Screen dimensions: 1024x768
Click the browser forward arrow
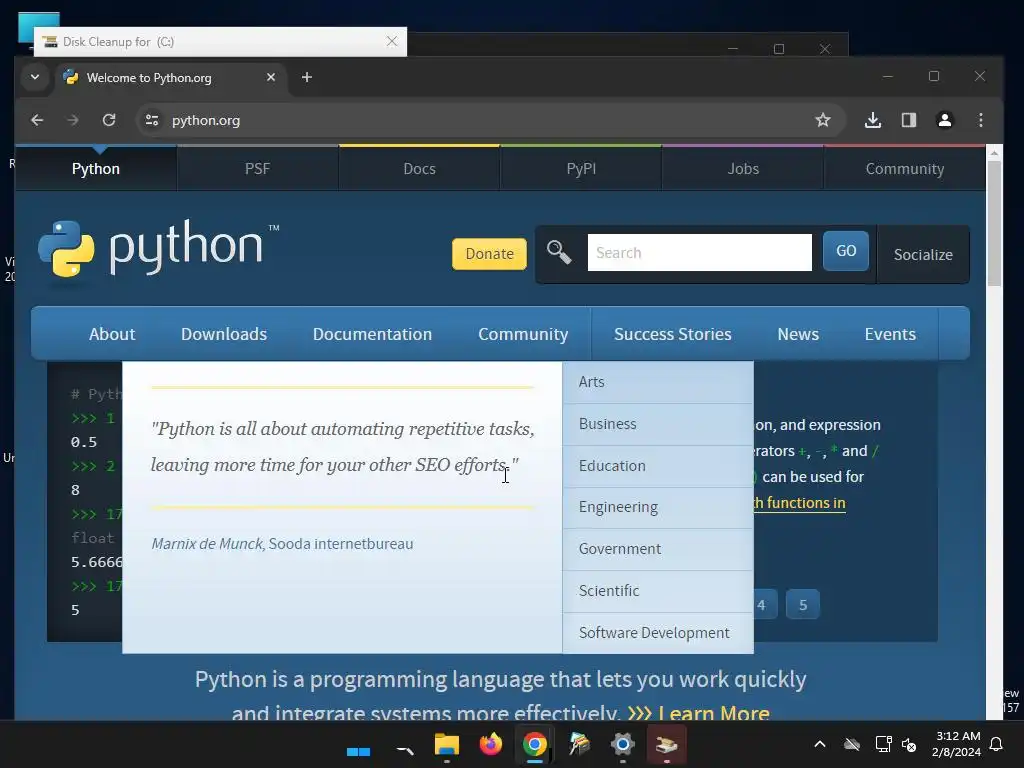[72, 120]
